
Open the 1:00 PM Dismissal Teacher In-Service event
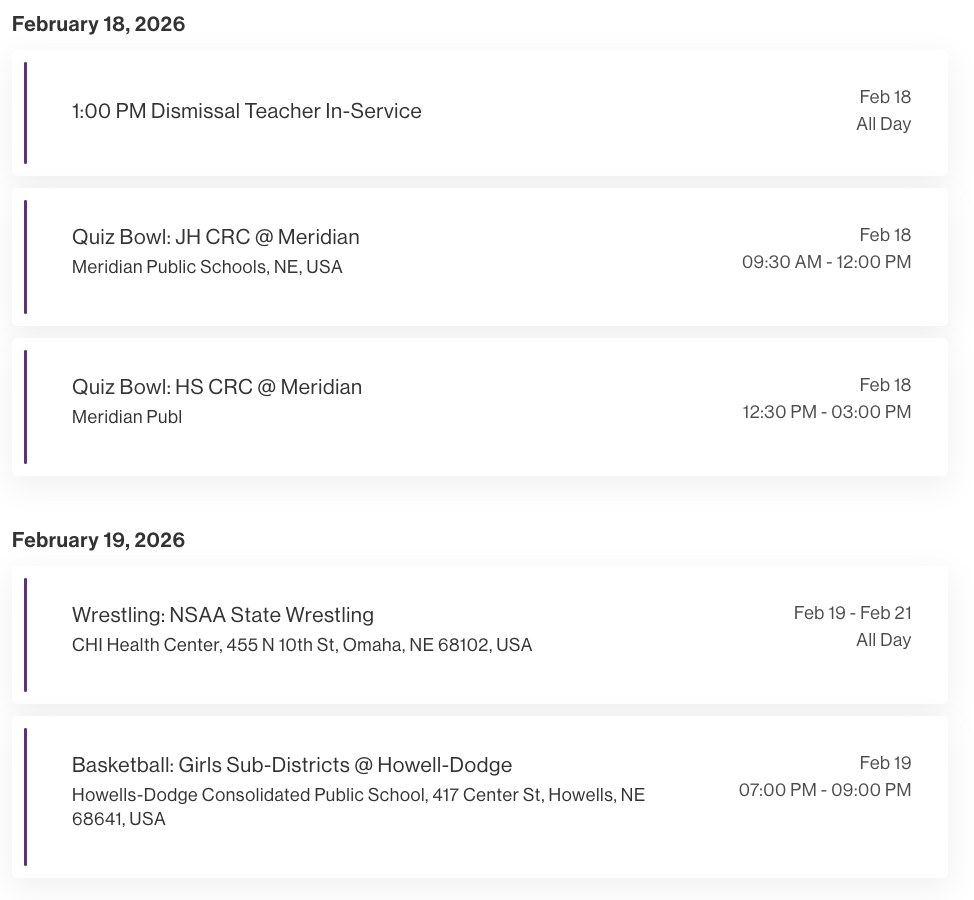(246, 111)
